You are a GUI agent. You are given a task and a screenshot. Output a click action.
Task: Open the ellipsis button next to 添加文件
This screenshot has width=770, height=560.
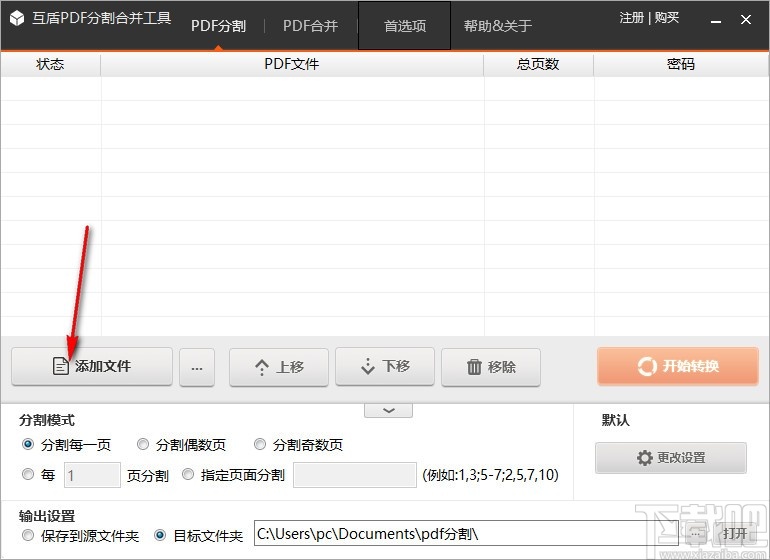point(197,367)
